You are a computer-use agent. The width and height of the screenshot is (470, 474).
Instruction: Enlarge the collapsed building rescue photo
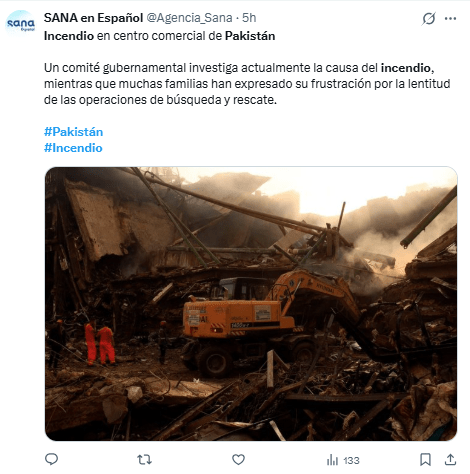tap(251, 304)
